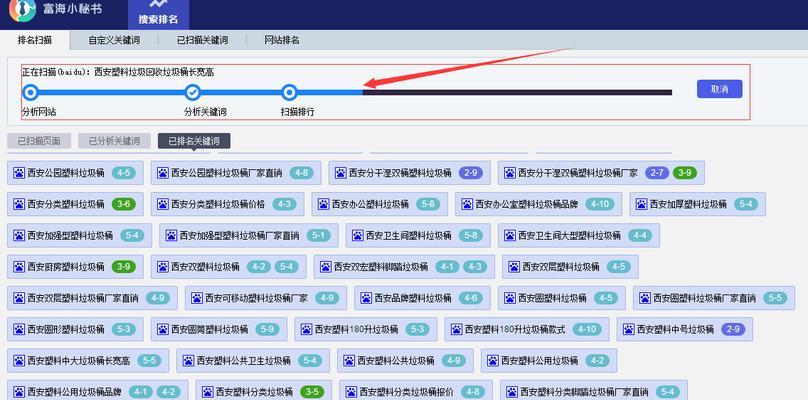
Task: Go to the 已扫描关键词 tab
Action: (x=203, y=40)
